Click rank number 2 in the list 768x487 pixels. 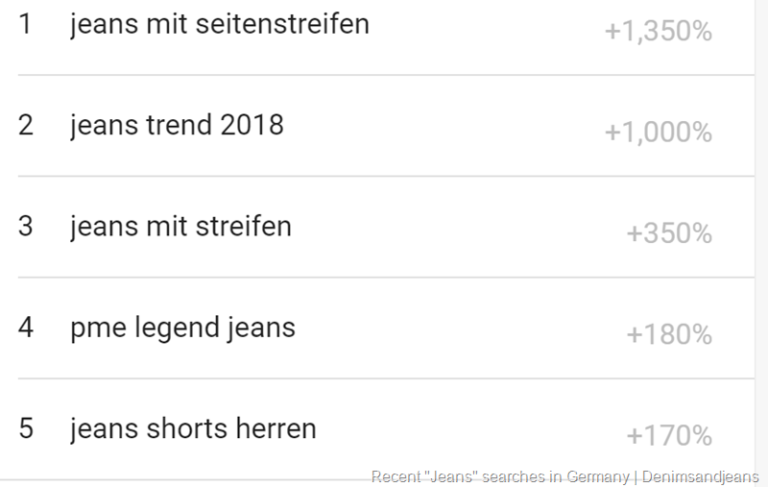pos(25,125)
